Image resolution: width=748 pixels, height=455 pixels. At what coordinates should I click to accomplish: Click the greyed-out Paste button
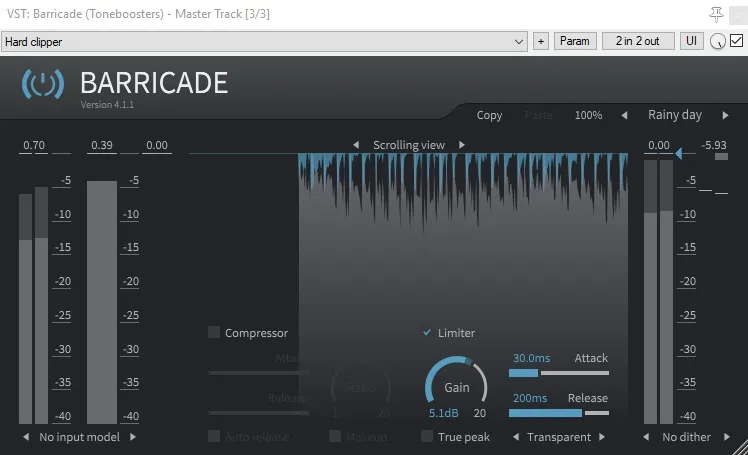[x=538, y=115]
